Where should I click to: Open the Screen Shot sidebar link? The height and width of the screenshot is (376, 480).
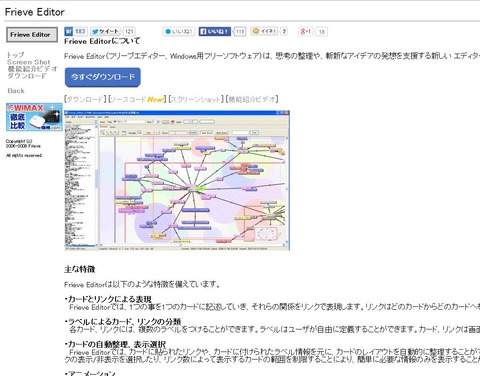point(29,62)
